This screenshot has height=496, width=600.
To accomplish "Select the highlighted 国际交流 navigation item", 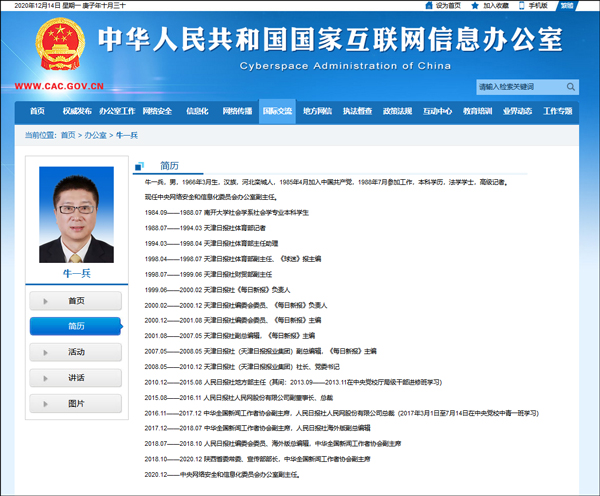I will click(277, 111).
